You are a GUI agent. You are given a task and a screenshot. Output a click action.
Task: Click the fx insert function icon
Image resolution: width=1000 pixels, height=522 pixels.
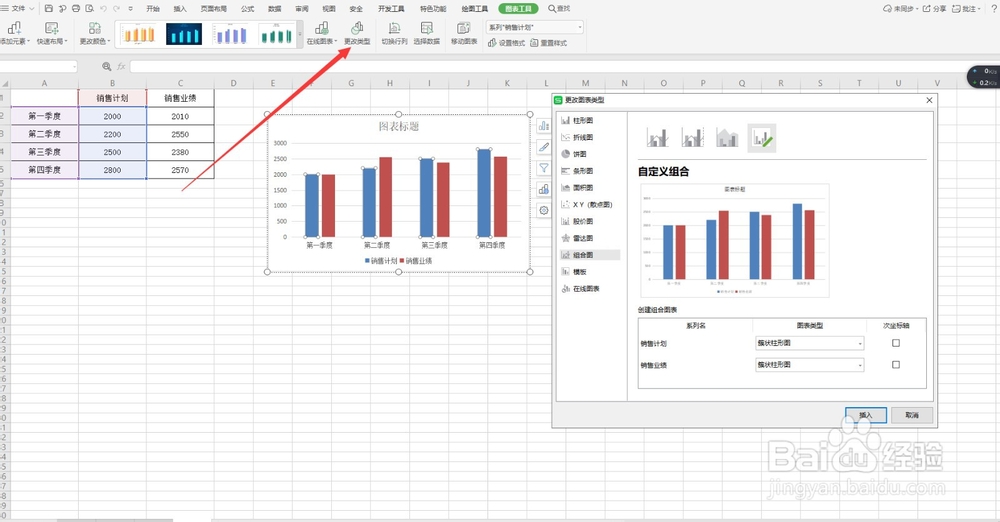coord(121,66)
